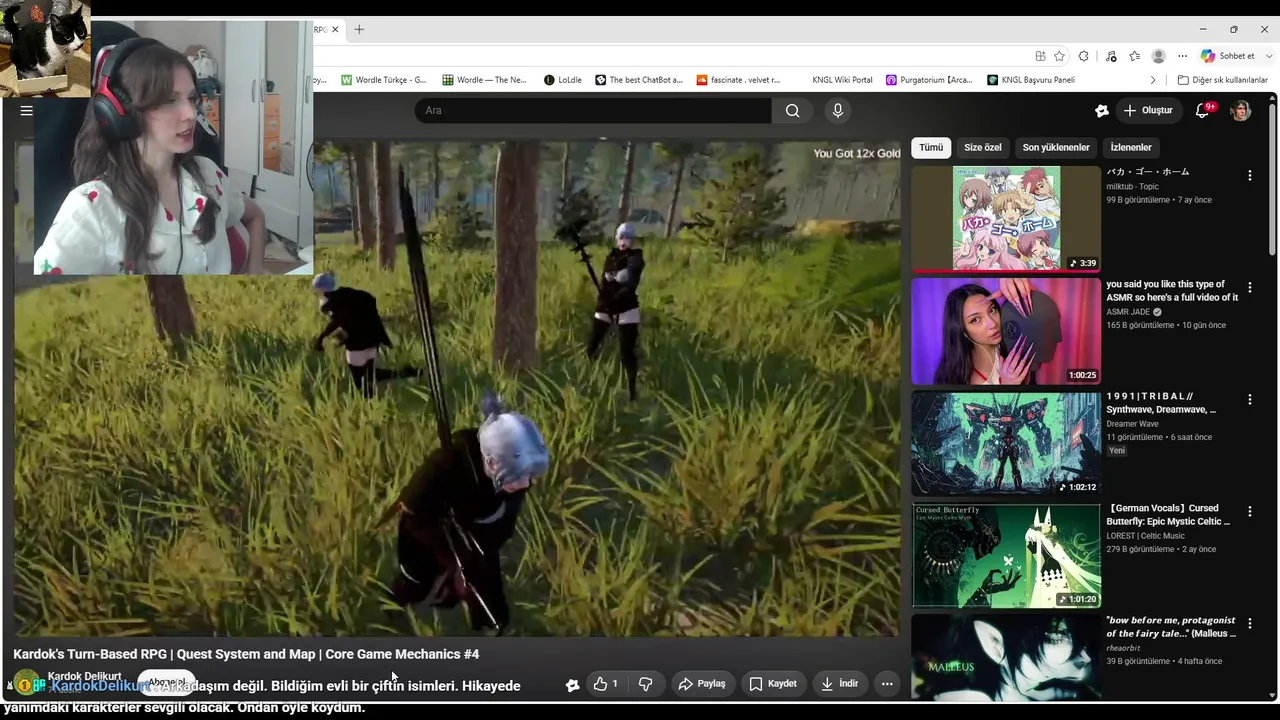Open the browser favorites list icon
The image size is (1280, 720).
click(1134, 56)
